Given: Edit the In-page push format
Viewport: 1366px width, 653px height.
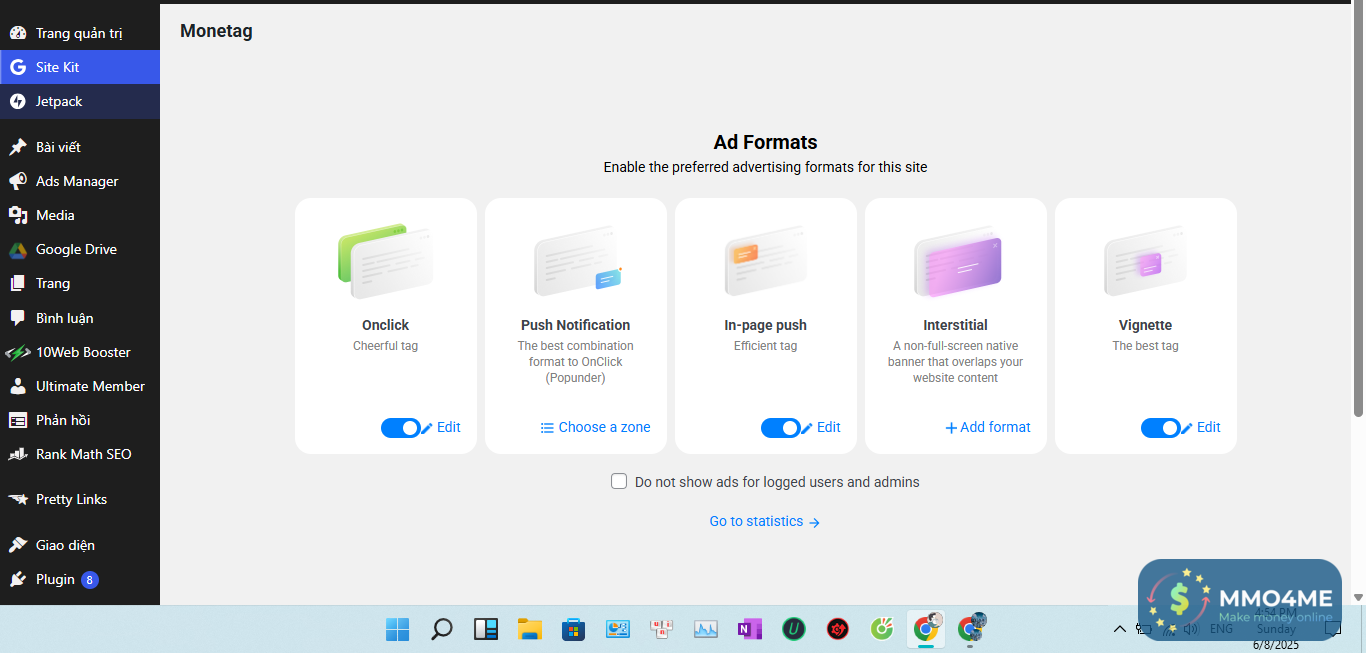Looking at the screenshot, I should (x=821, y=427).
